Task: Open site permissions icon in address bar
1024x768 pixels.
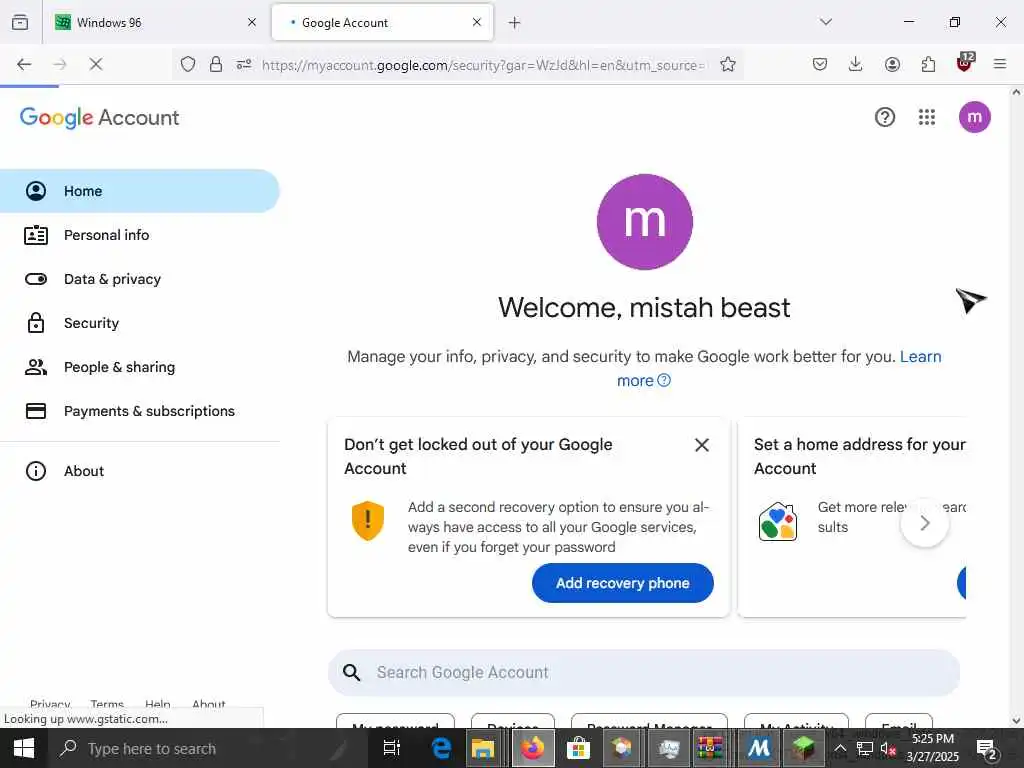Action: [244, 64]
